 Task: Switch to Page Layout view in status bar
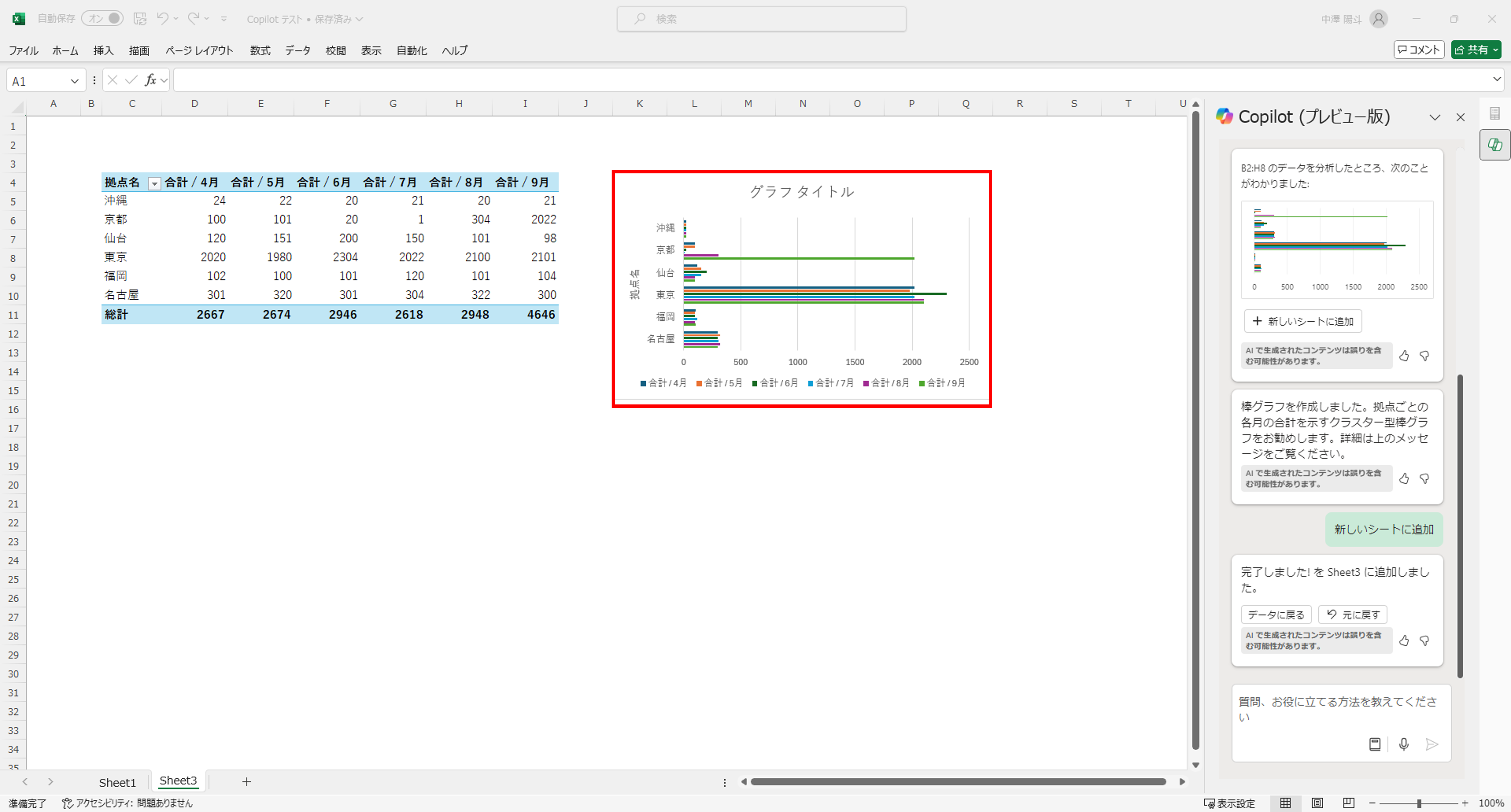pos(1317,803)
